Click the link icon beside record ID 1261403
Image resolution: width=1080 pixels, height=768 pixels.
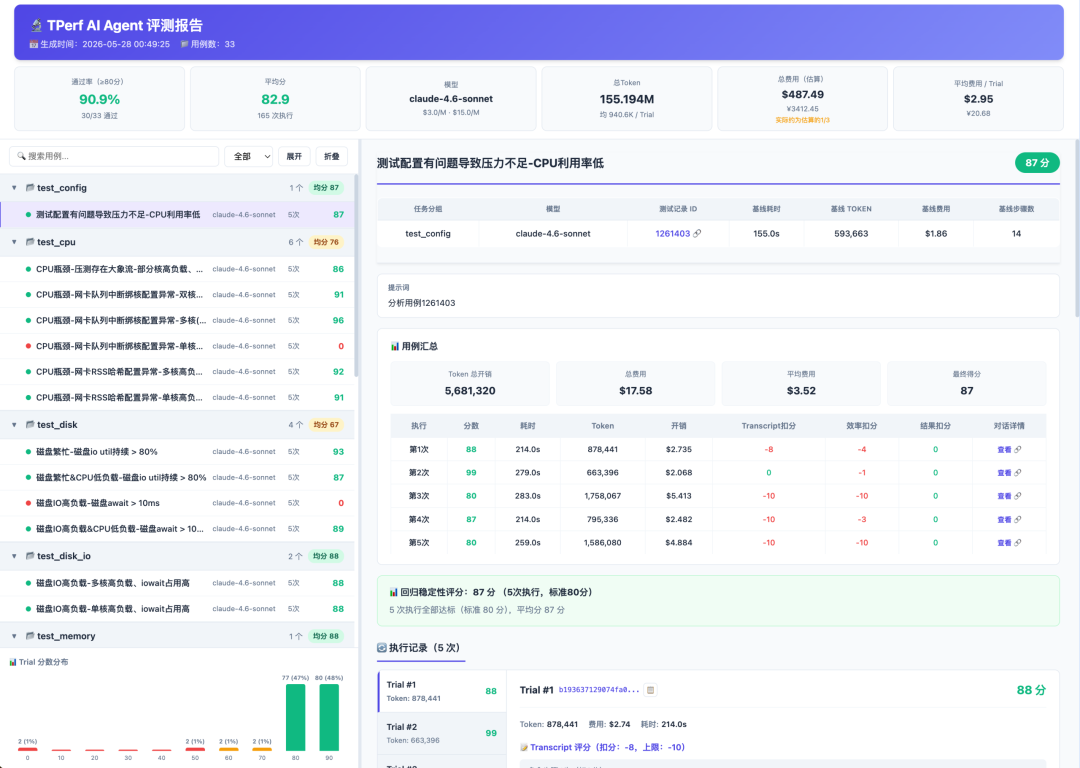(697, 233)
